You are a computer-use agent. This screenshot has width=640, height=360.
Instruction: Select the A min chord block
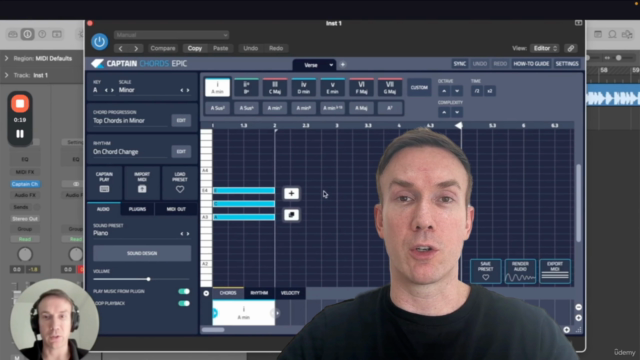coord(244,313)
